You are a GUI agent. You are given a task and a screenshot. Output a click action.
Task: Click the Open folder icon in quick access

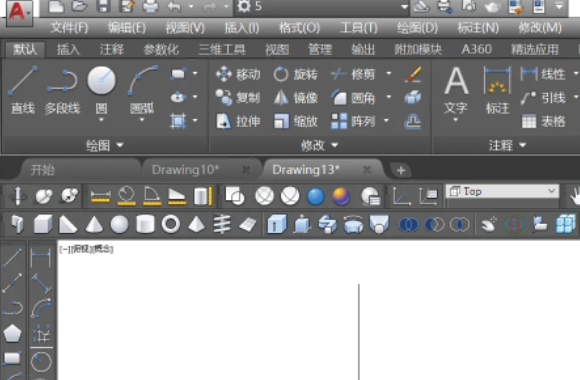(x=79, y=6)
